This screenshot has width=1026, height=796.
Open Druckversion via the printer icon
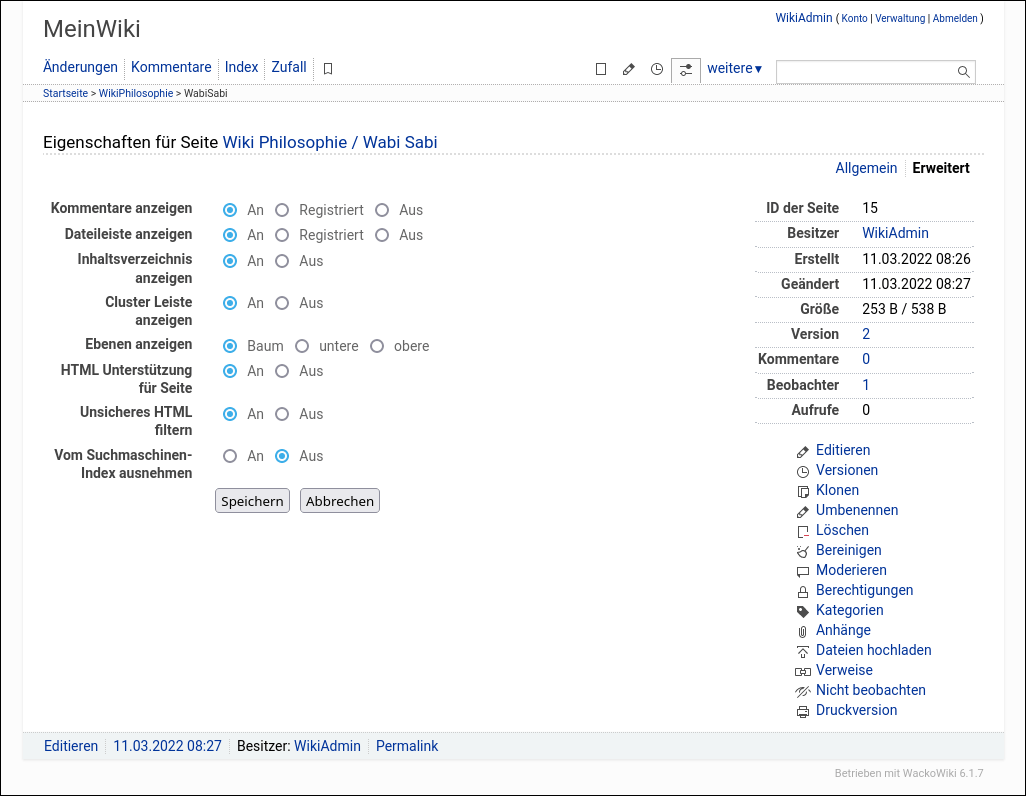(802, 711)
